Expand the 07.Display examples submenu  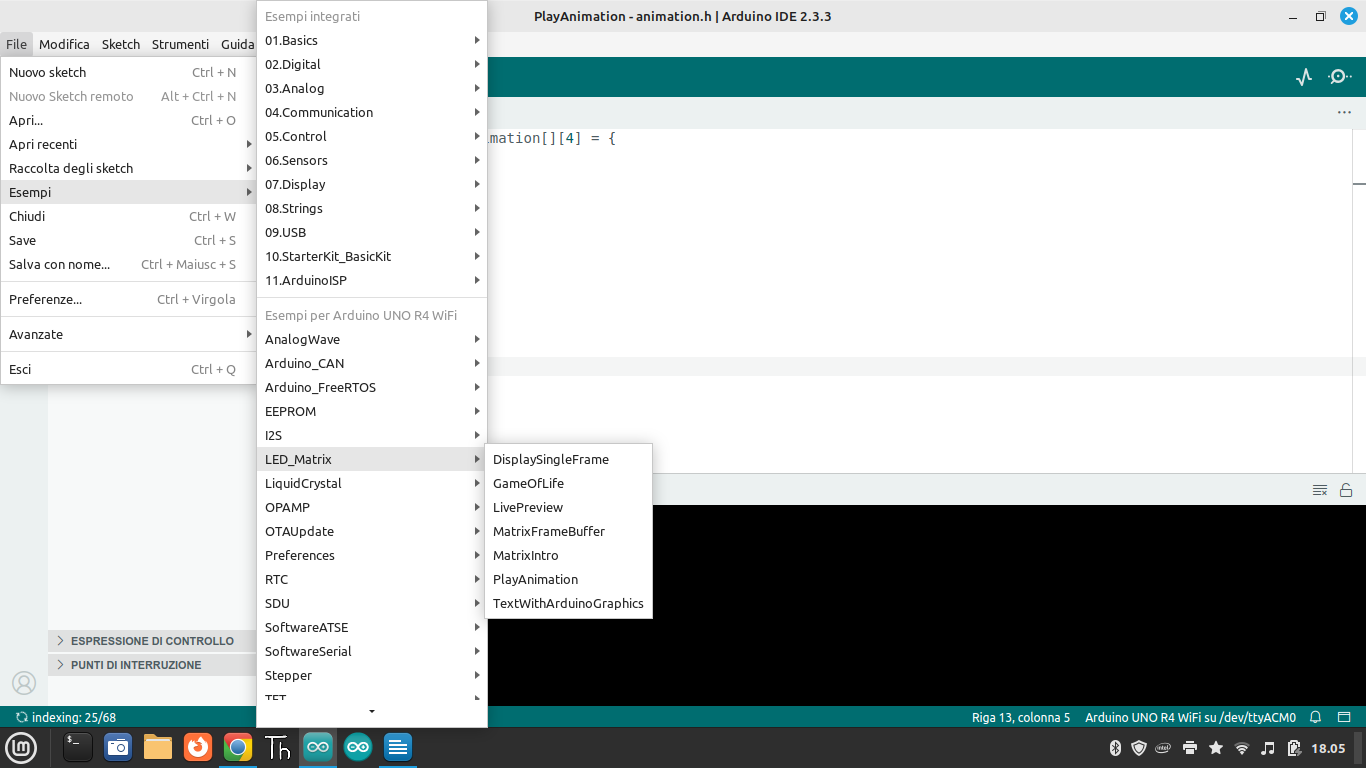coord(372,184)
